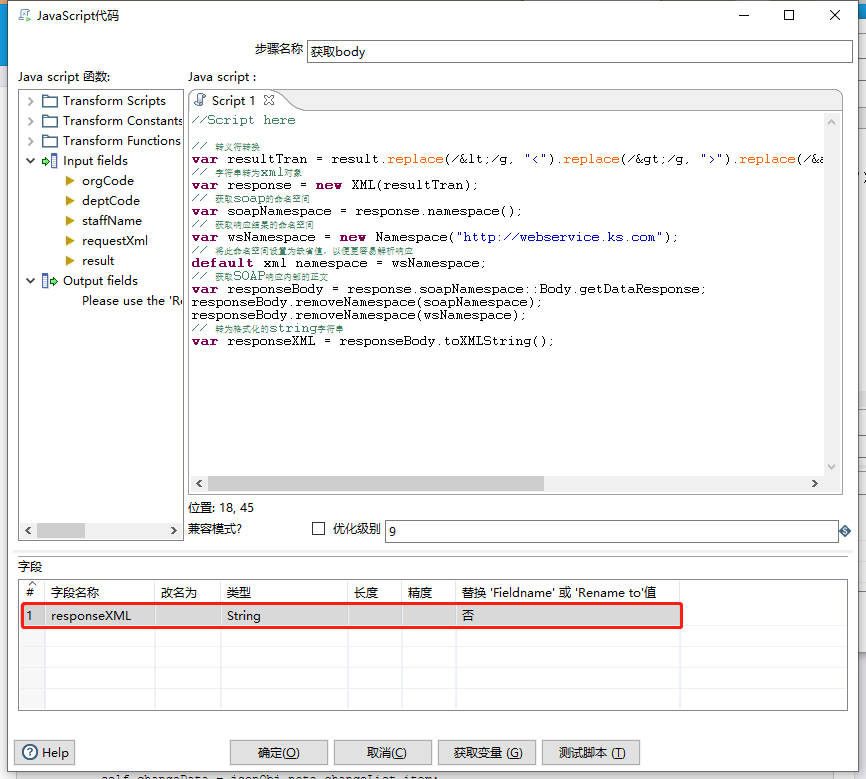Click the arrow icon beside deptCode
The image size is (866, 779).
[70, 201]
